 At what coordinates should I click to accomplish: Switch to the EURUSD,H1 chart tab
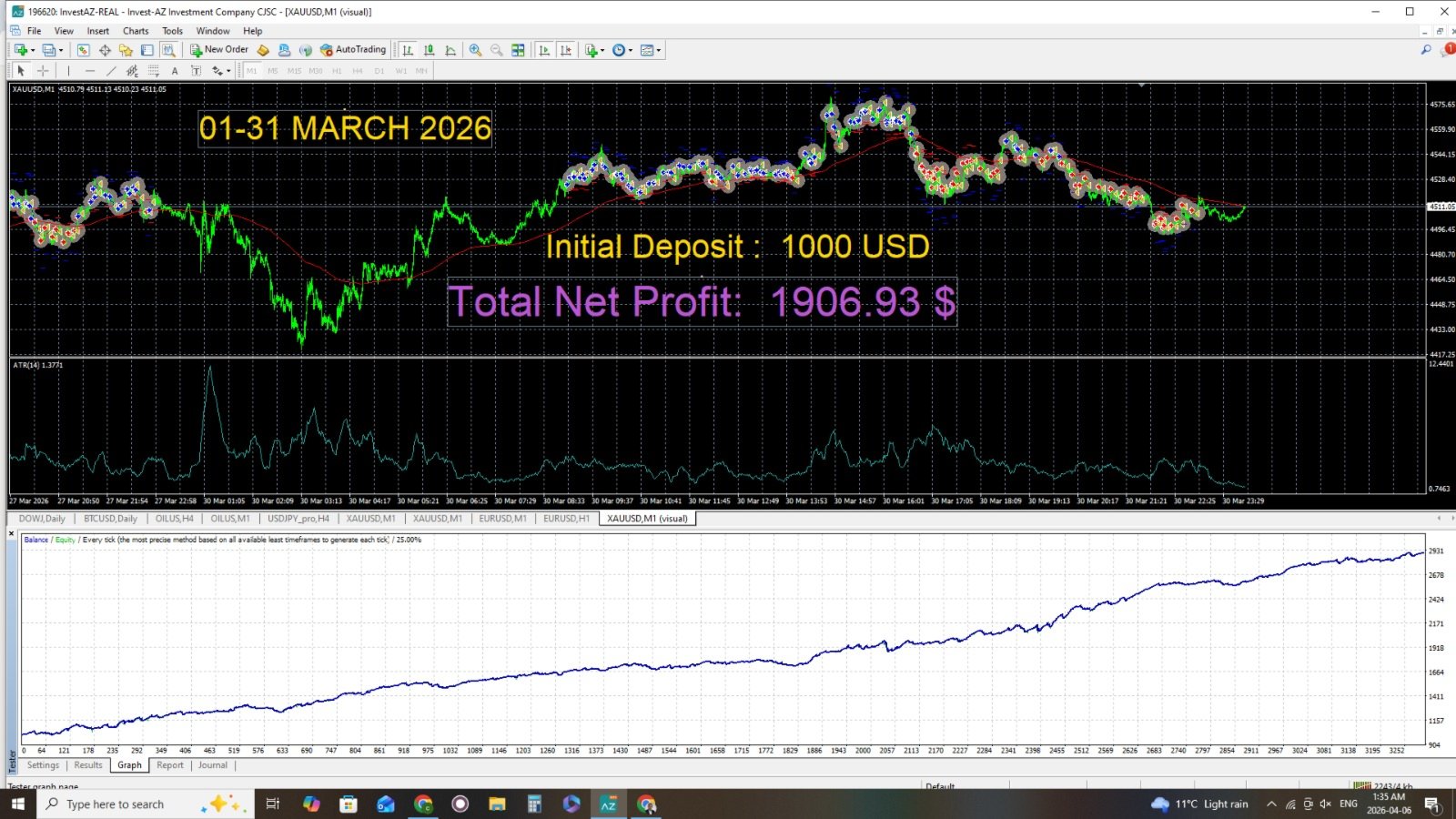pyautogui.click(x=566, y=519)
